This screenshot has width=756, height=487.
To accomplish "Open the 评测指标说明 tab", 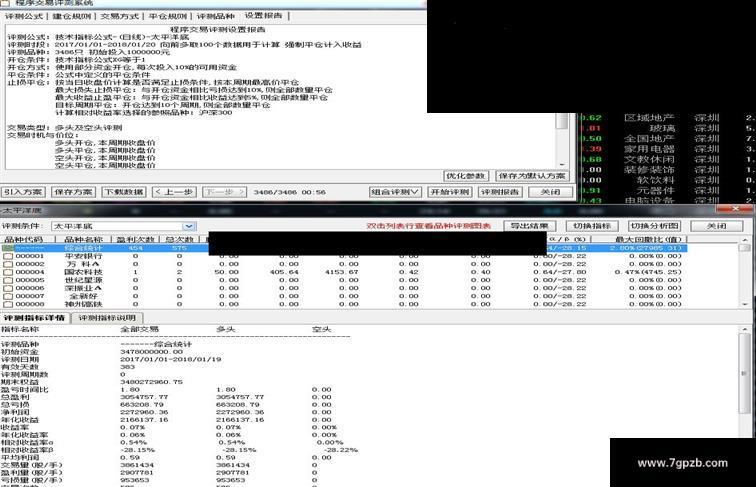I will click(108, 318).
